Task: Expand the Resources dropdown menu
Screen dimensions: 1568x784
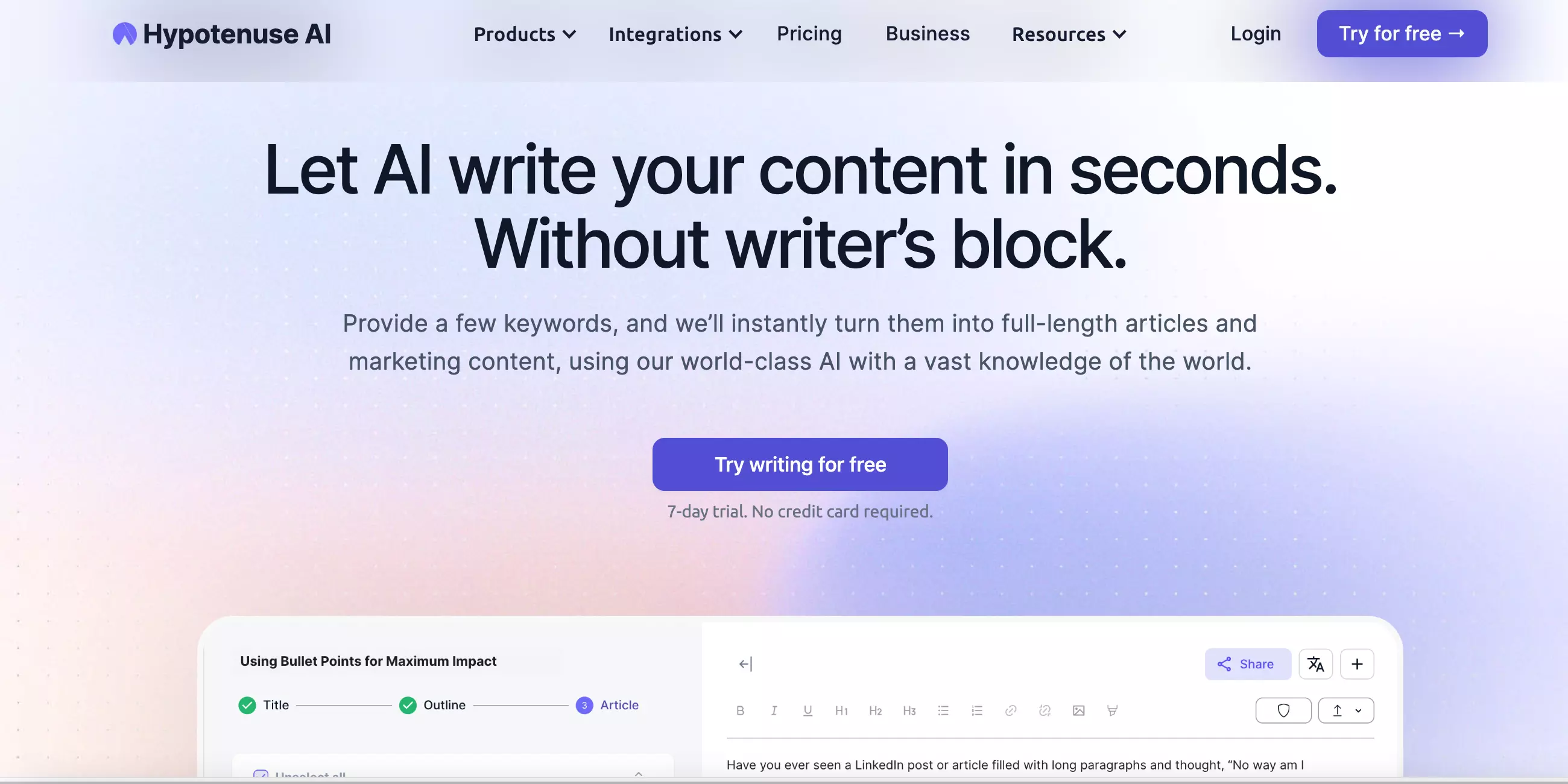Action: (x=1069, y=33)
